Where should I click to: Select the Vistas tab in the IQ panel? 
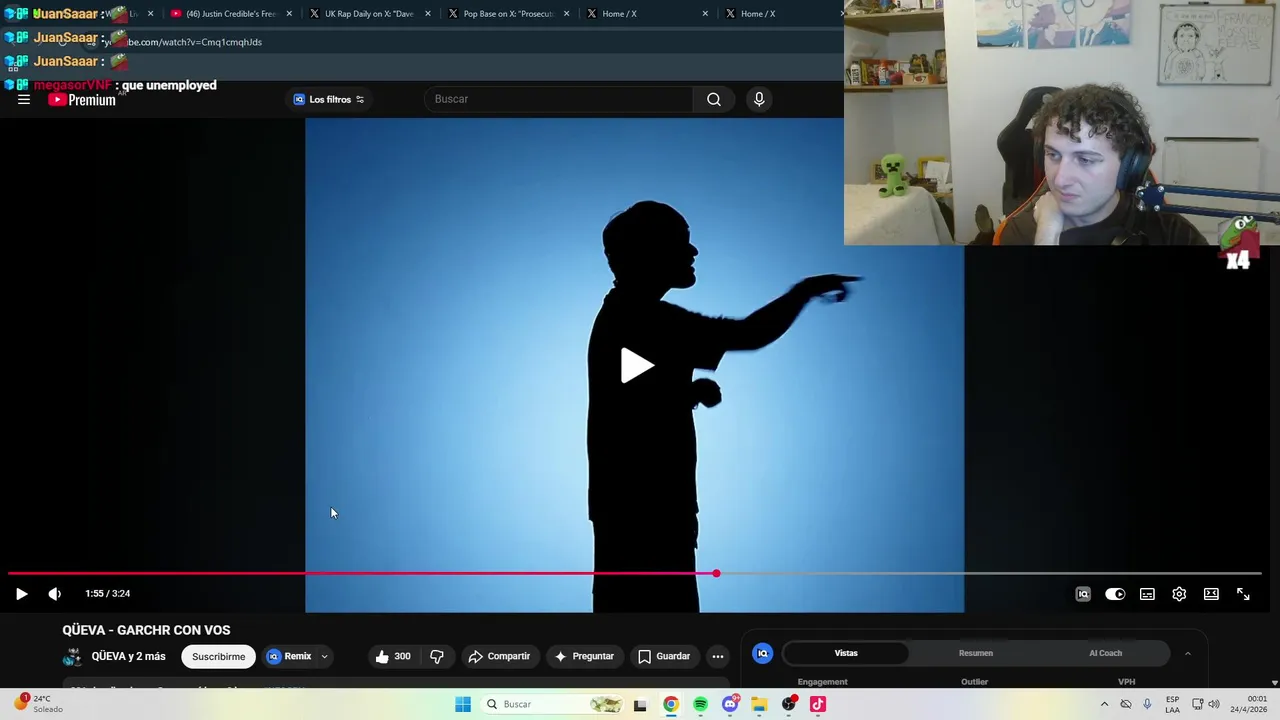846,653
